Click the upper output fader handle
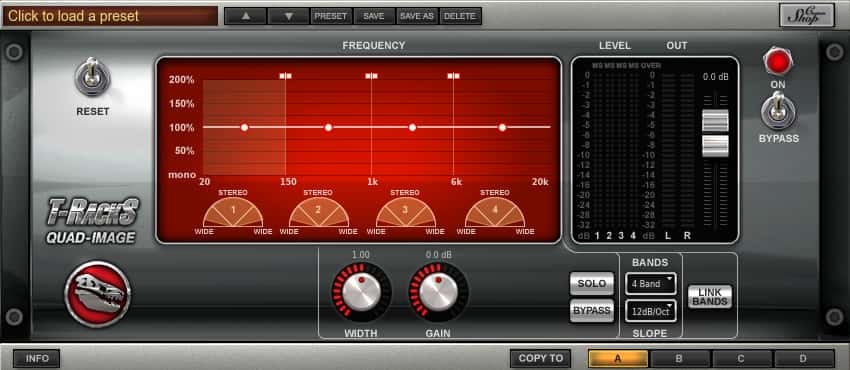The height and width of the screenshot is (370, 850). 715,121
